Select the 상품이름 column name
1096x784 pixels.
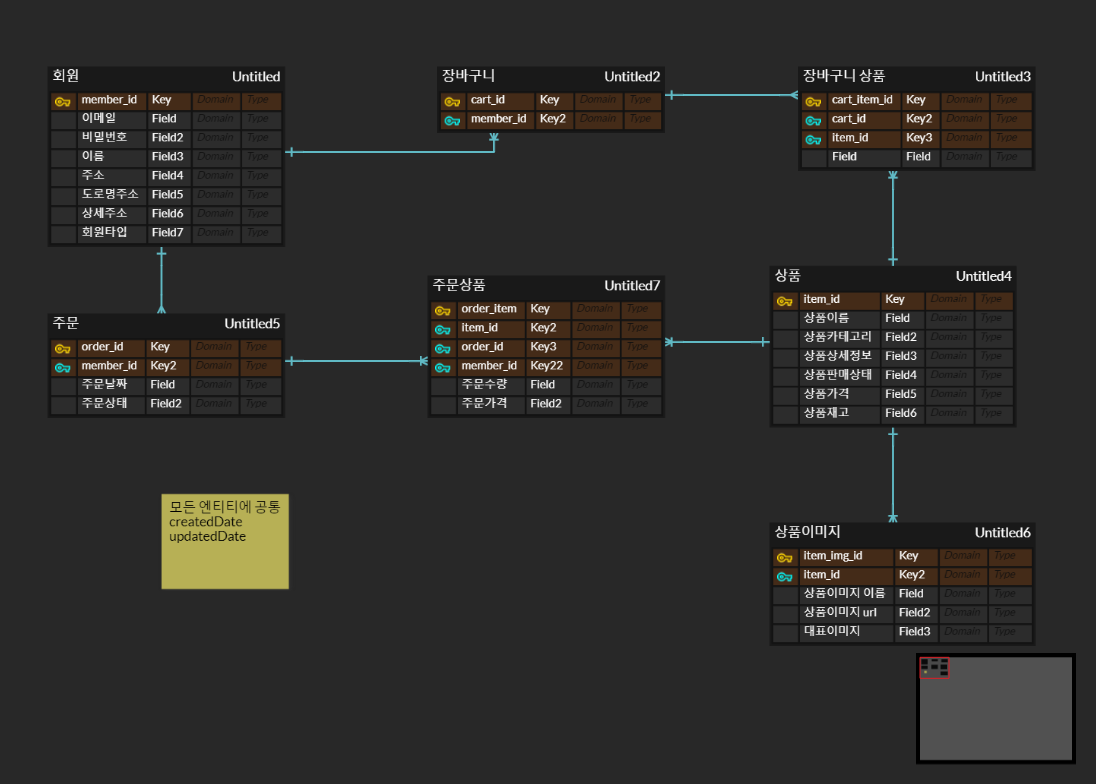(825, 317)
